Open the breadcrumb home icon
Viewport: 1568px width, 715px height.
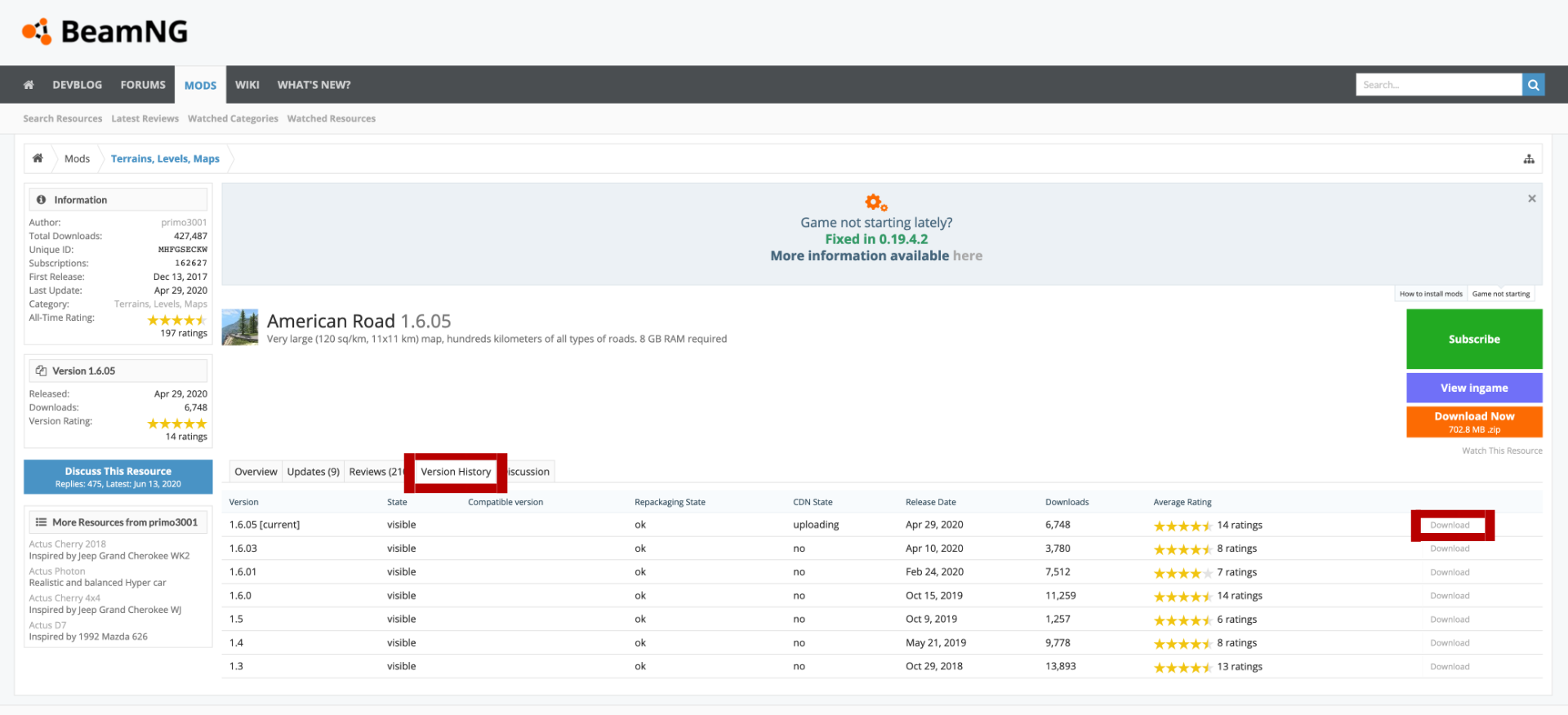pyautogui.click(x=38, y=158)
